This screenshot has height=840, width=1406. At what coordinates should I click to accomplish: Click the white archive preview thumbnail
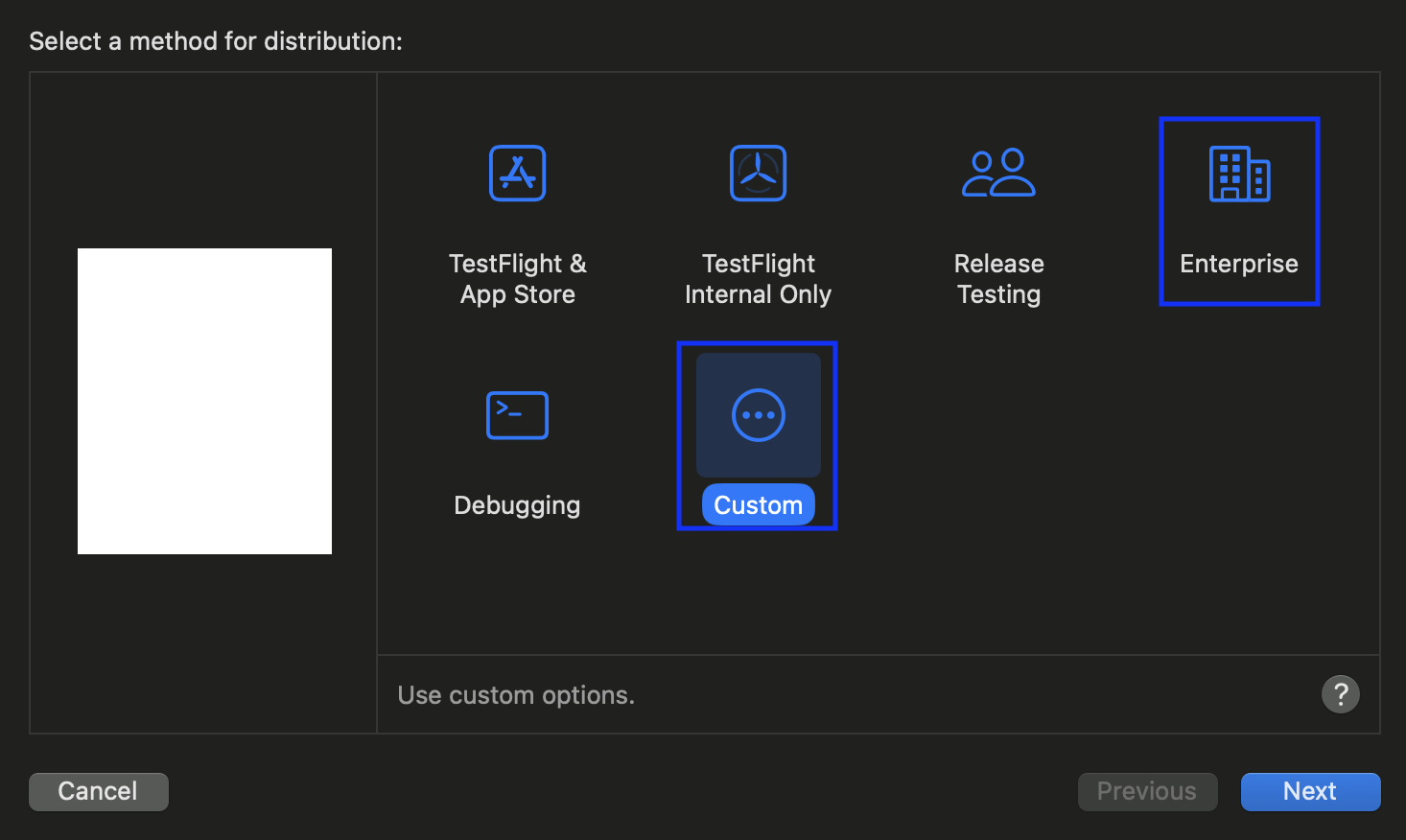(x=204, y=401)
